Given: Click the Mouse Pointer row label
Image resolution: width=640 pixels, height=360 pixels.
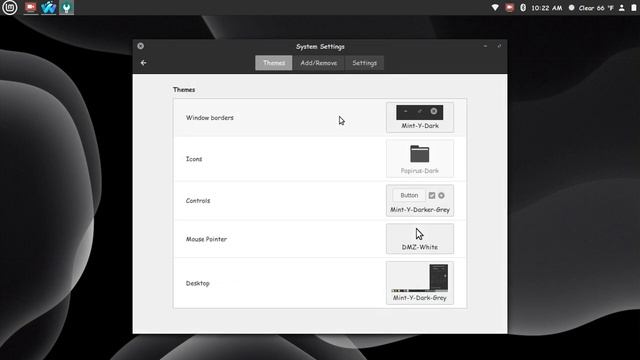Looking at the screenshot, I should point(206,239).
